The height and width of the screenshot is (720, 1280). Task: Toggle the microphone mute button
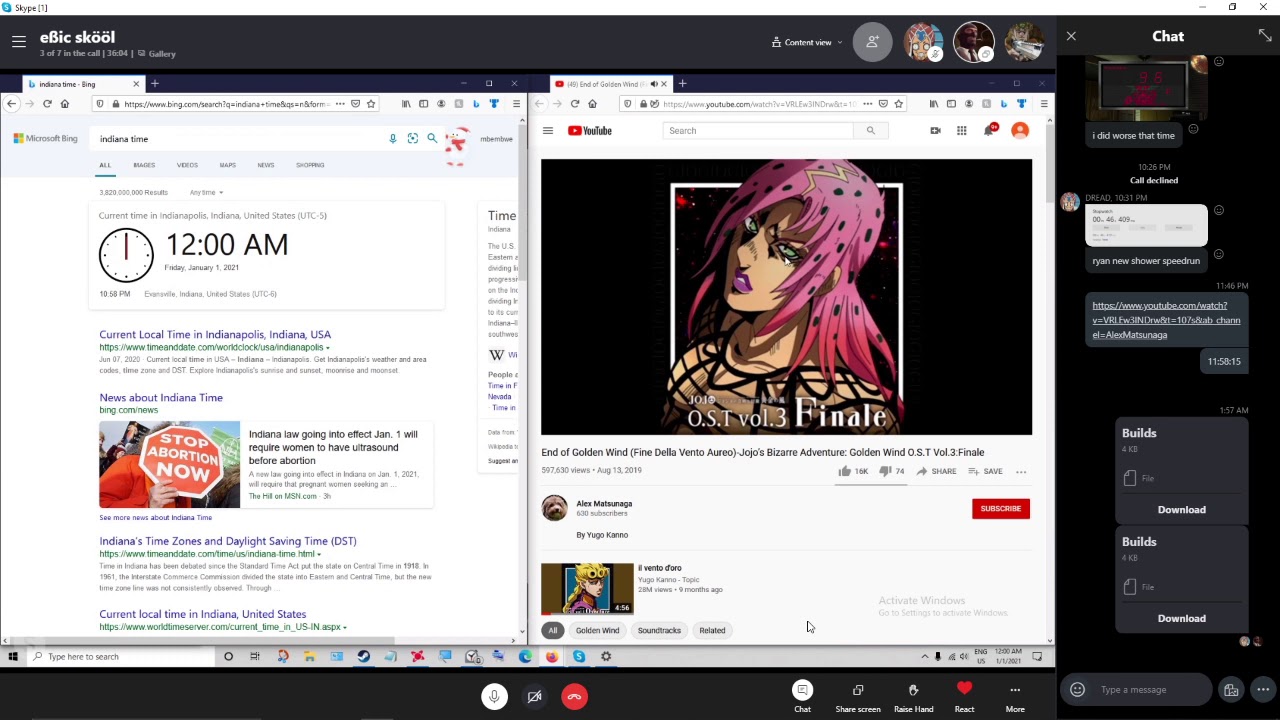tap(494, 696)
